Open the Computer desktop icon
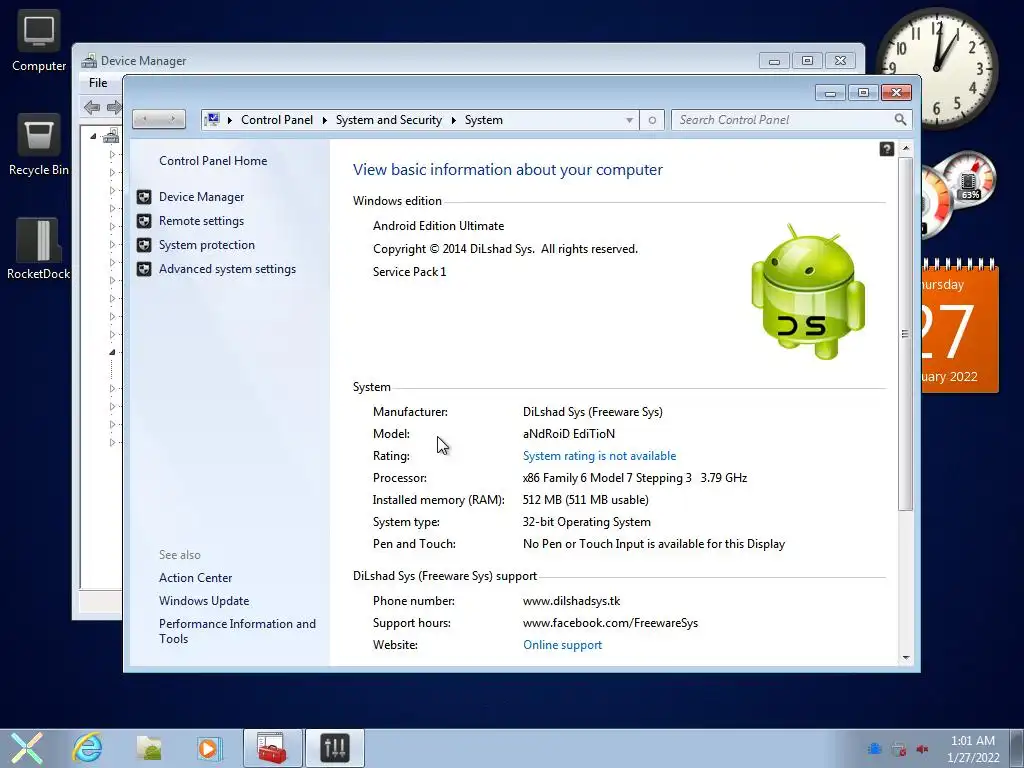This screenshot has width=1024, height=768. pyautogui.click(x=39, y=41)
